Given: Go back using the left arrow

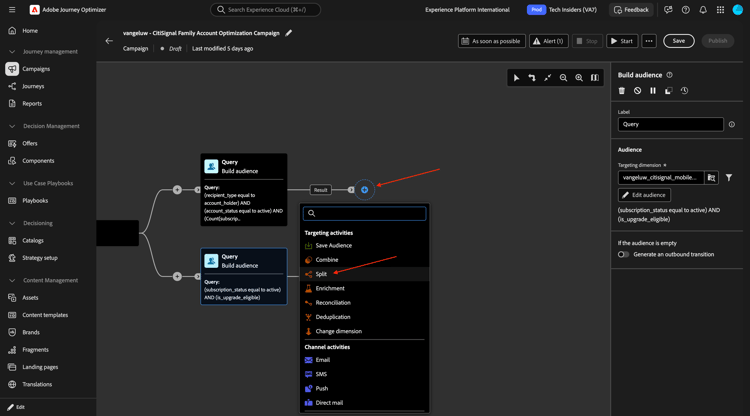Looking at the screenshot, I should [109, 41].
